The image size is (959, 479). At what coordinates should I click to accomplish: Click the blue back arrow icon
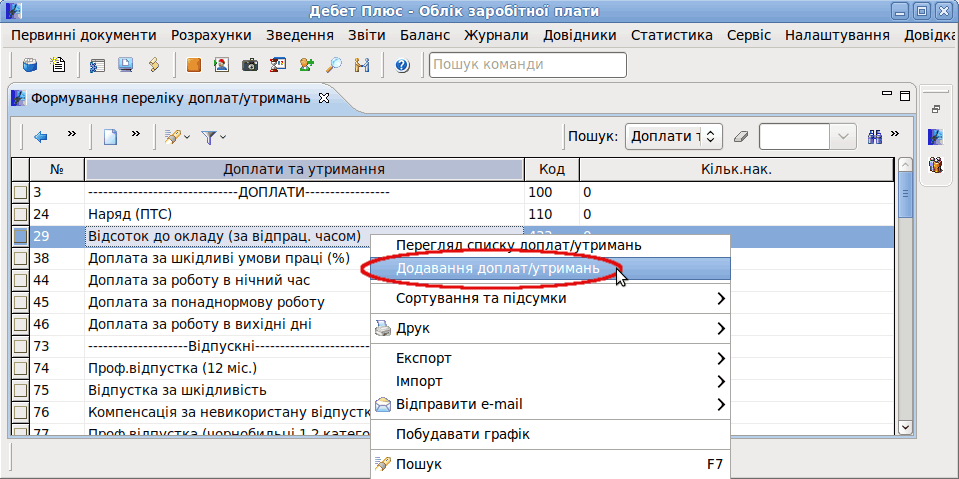coord(41,137)
